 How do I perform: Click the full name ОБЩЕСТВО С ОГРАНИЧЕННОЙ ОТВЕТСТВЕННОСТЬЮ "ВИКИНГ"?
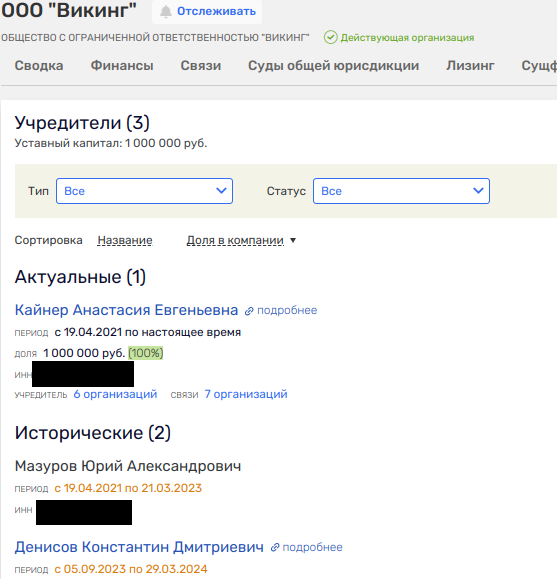(x=155, y=38)
